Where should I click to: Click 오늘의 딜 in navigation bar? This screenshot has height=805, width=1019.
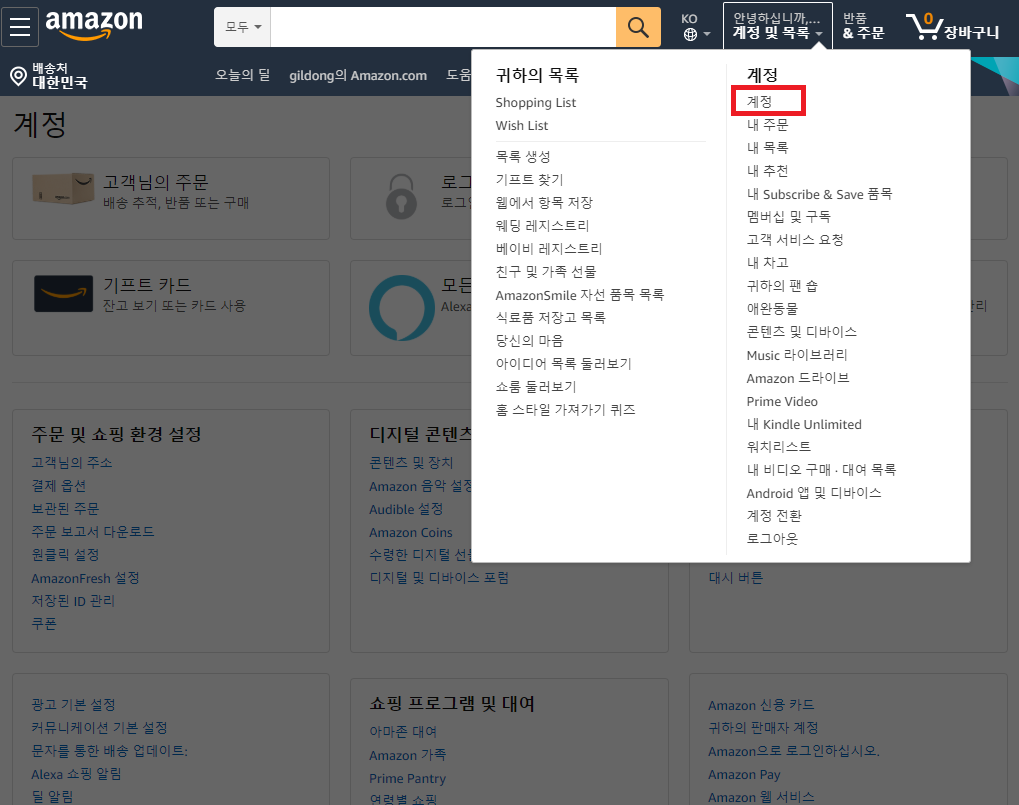(x=242, y=75)
